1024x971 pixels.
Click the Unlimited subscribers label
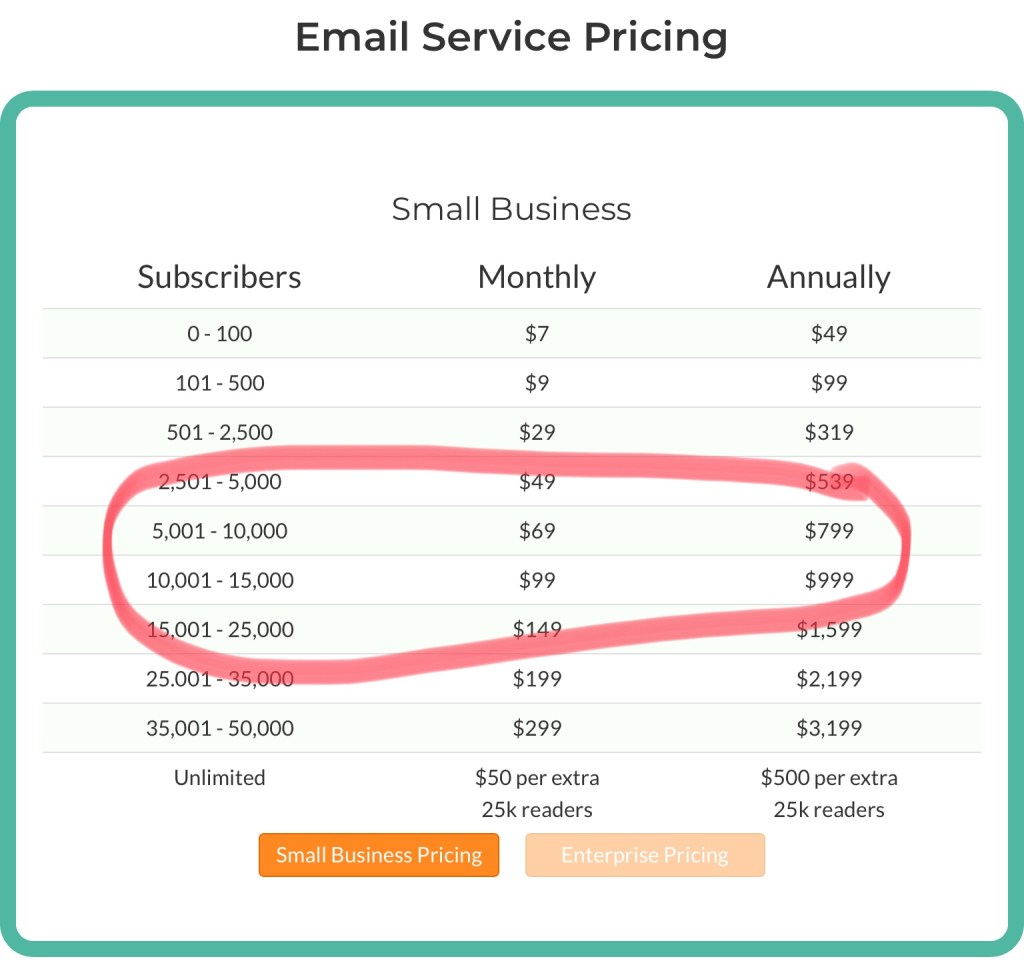(220, 777)
